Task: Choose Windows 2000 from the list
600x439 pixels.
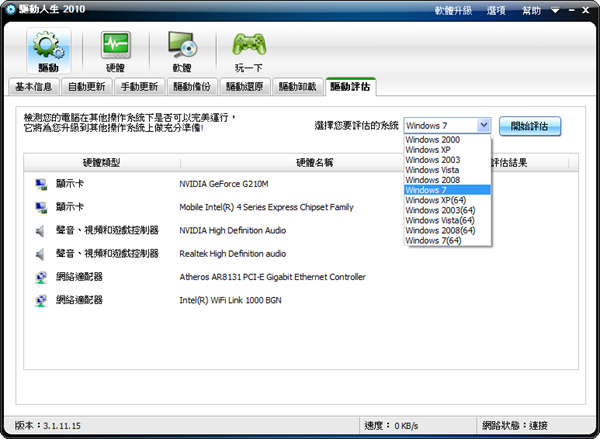Action: (448, 140)
